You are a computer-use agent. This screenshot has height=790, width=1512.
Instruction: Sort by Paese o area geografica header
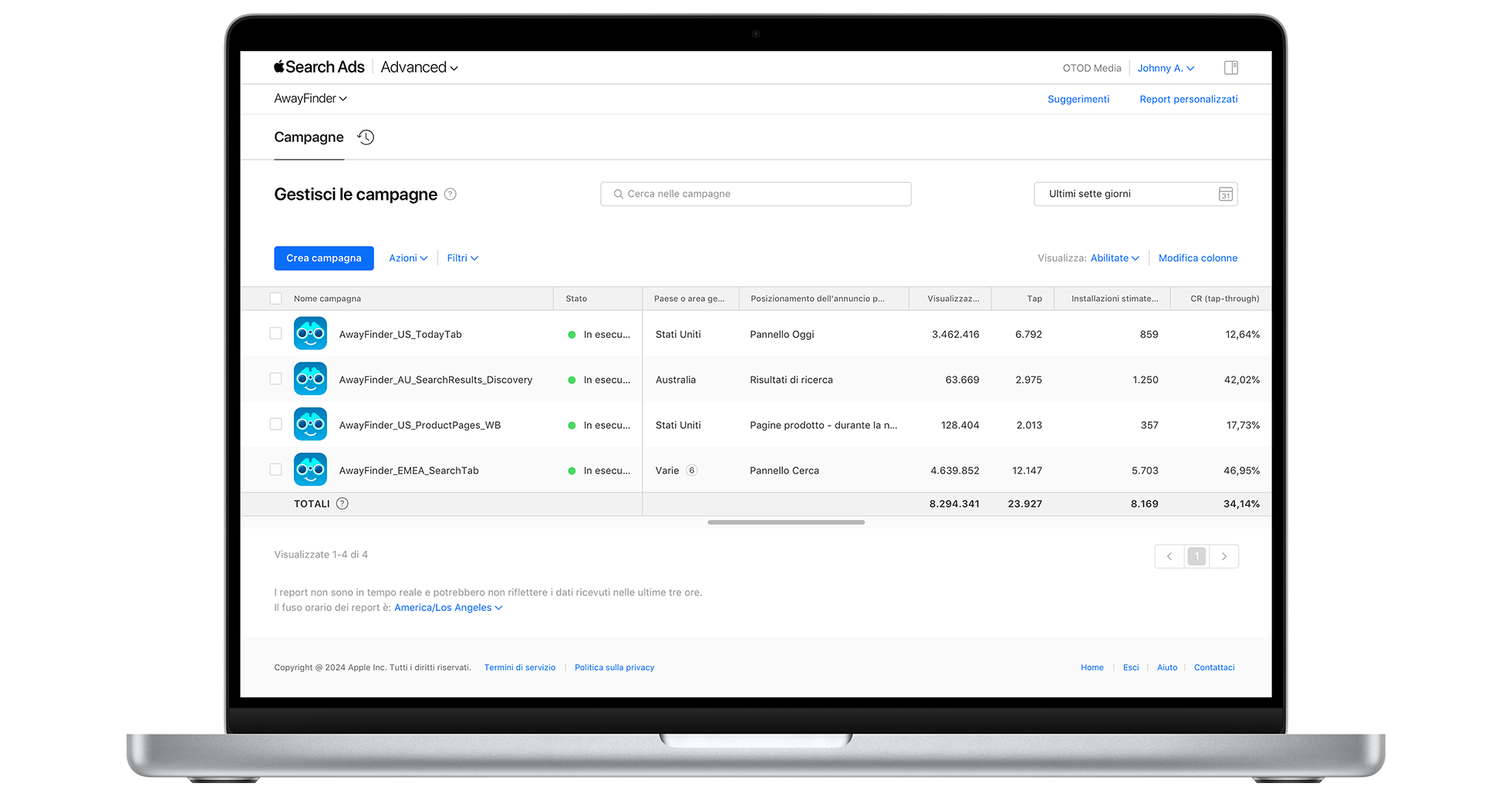[x=689, y=299]
